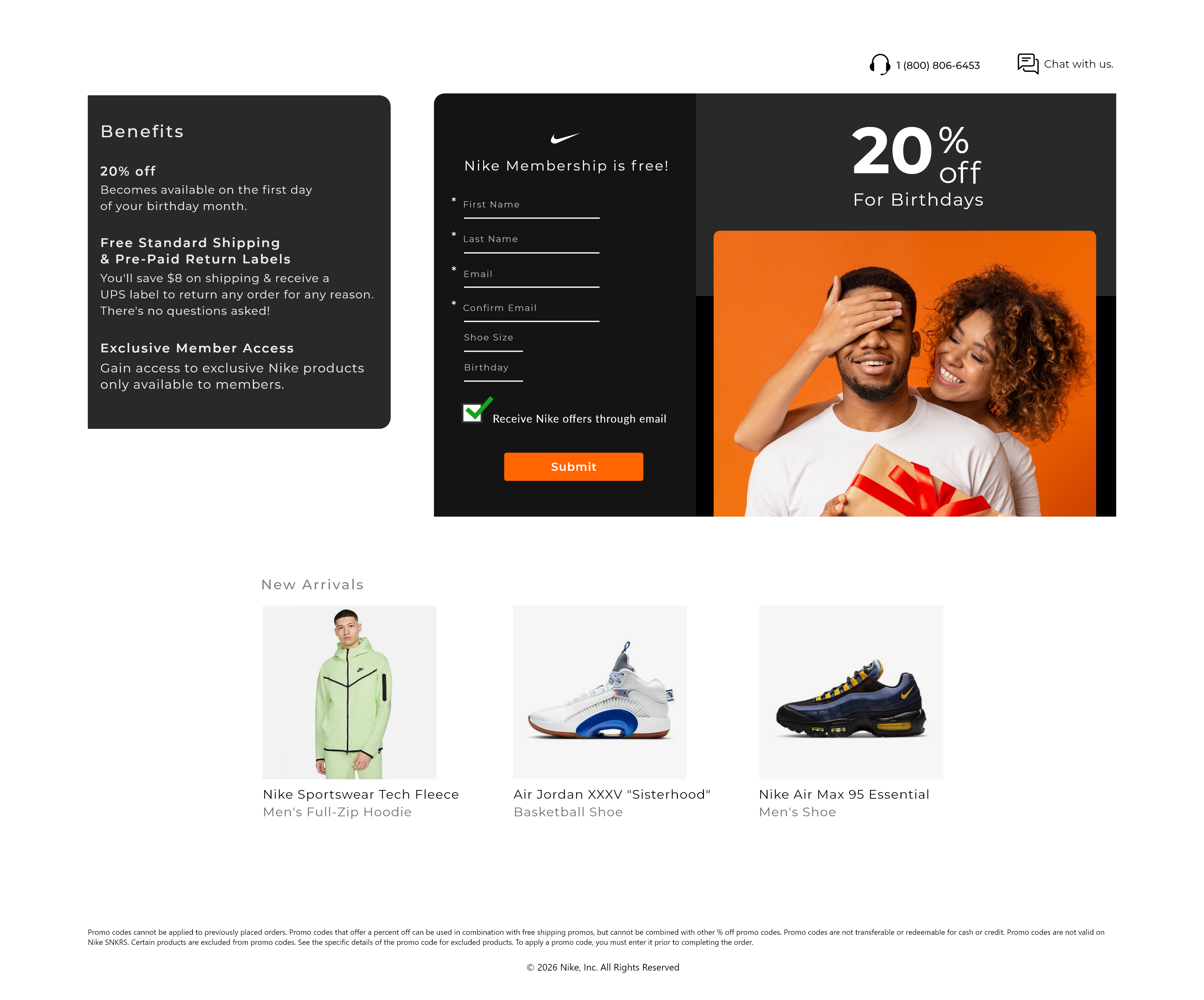Click Nike Air Max 95 Essential title
This screenshot has height=1000, width=1204.
point(844,794)
